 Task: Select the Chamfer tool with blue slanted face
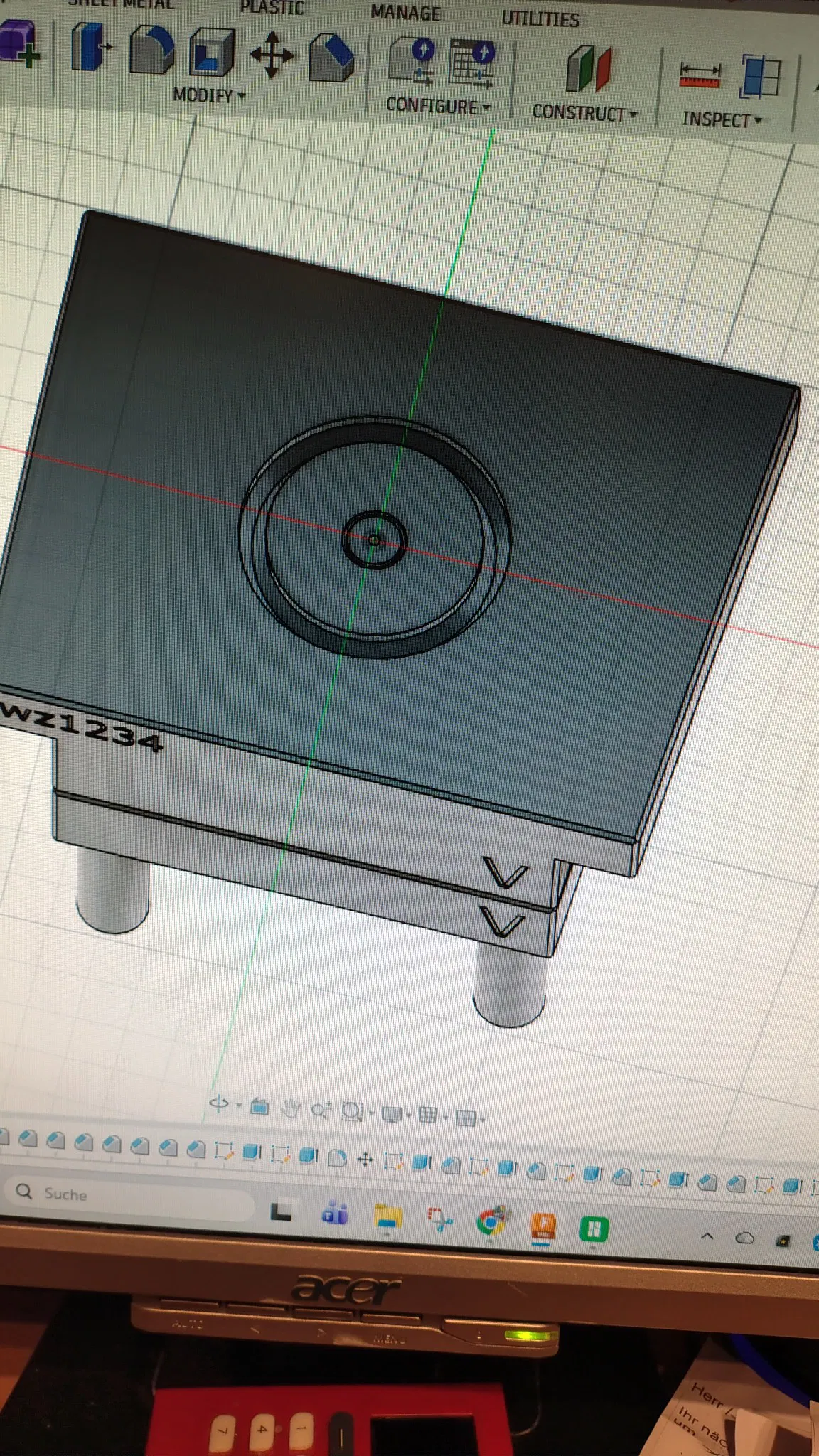331,57
